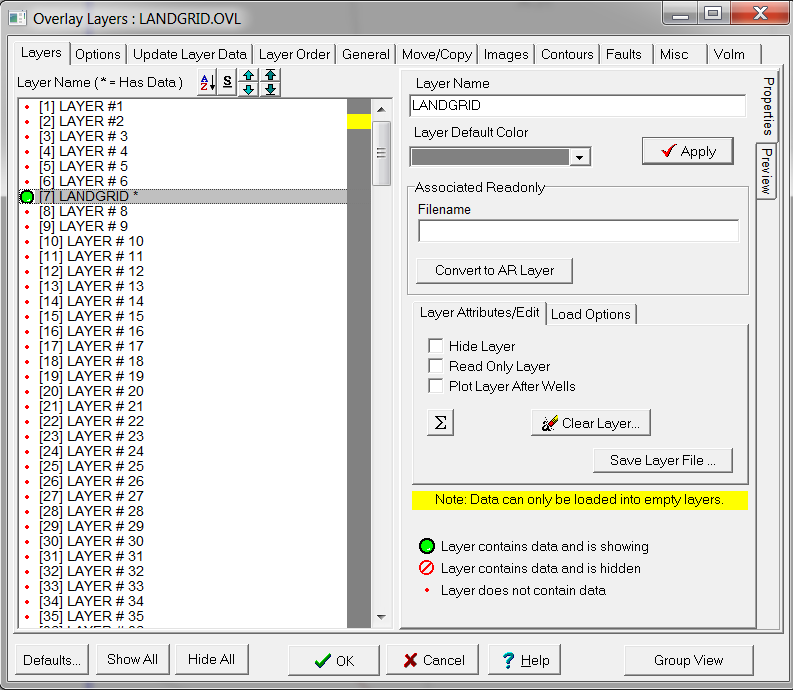Image resolution: width=793 pixels, height=690 pixels.
Task: Click the Hide All button
Action: pyautogui.click(x=211, y=659)
